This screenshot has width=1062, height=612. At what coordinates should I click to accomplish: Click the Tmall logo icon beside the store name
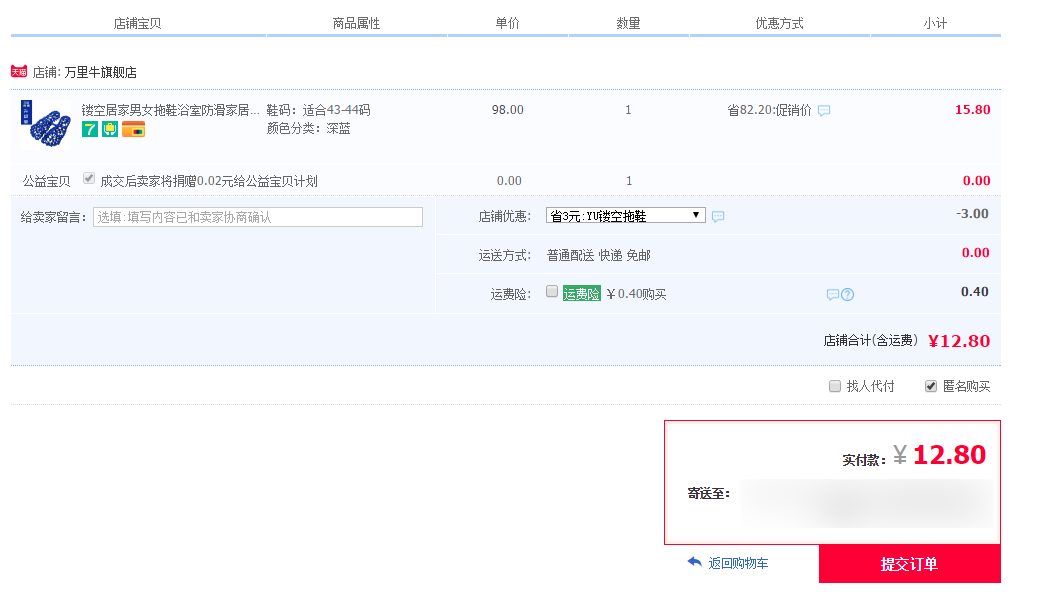tap(18, 72)
